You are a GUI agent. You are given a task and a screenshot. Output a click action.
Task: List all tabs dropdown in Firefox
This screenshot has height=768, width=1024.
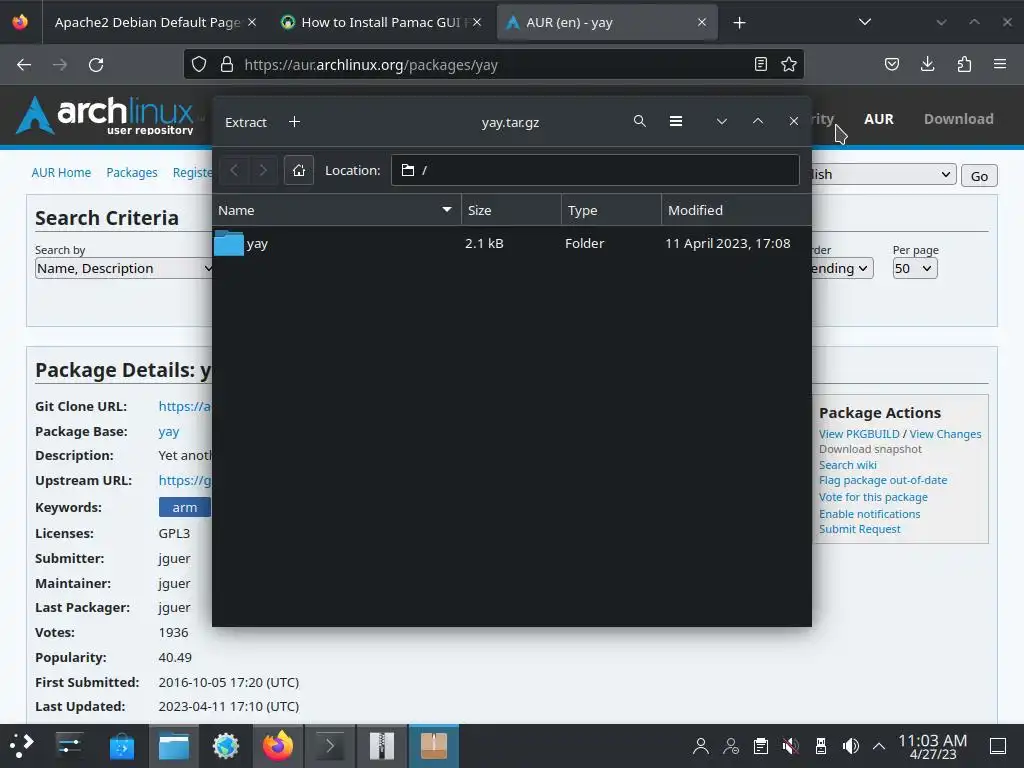(x=865, y=22)
